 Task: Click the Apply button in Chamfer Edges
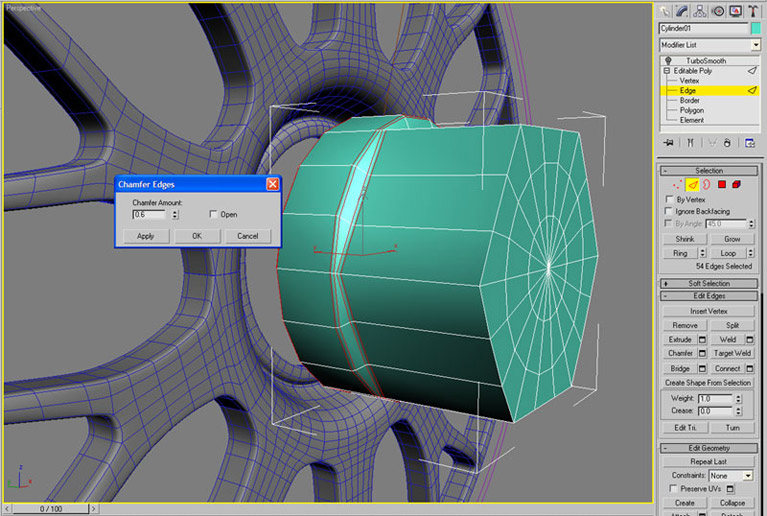point(145,236)
